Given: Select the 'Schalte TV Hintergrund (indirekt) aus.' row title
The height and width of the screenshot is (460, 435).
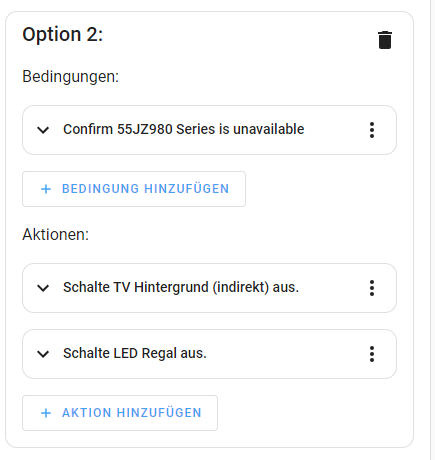Looking at the screenshot, I should pyautogui.click(x=181, y=287).
